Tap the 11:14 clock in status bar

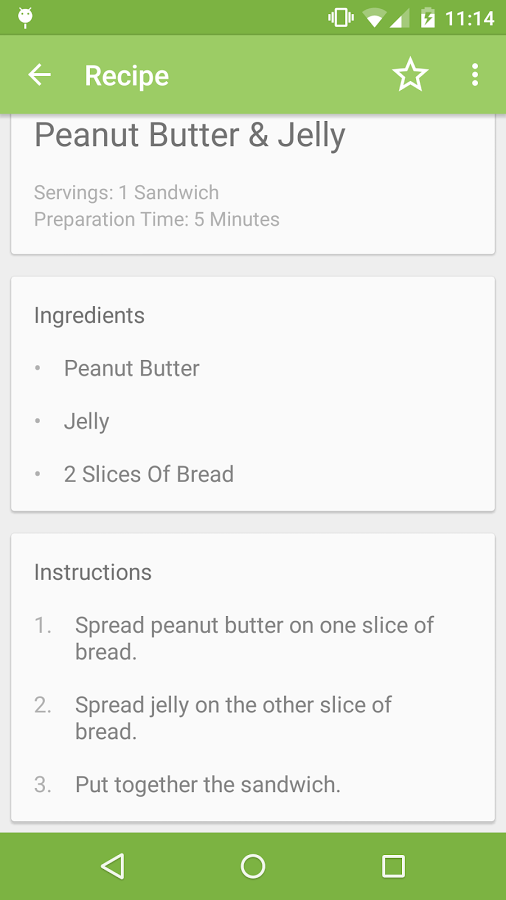pyautogui.click(x=470, y=18)
